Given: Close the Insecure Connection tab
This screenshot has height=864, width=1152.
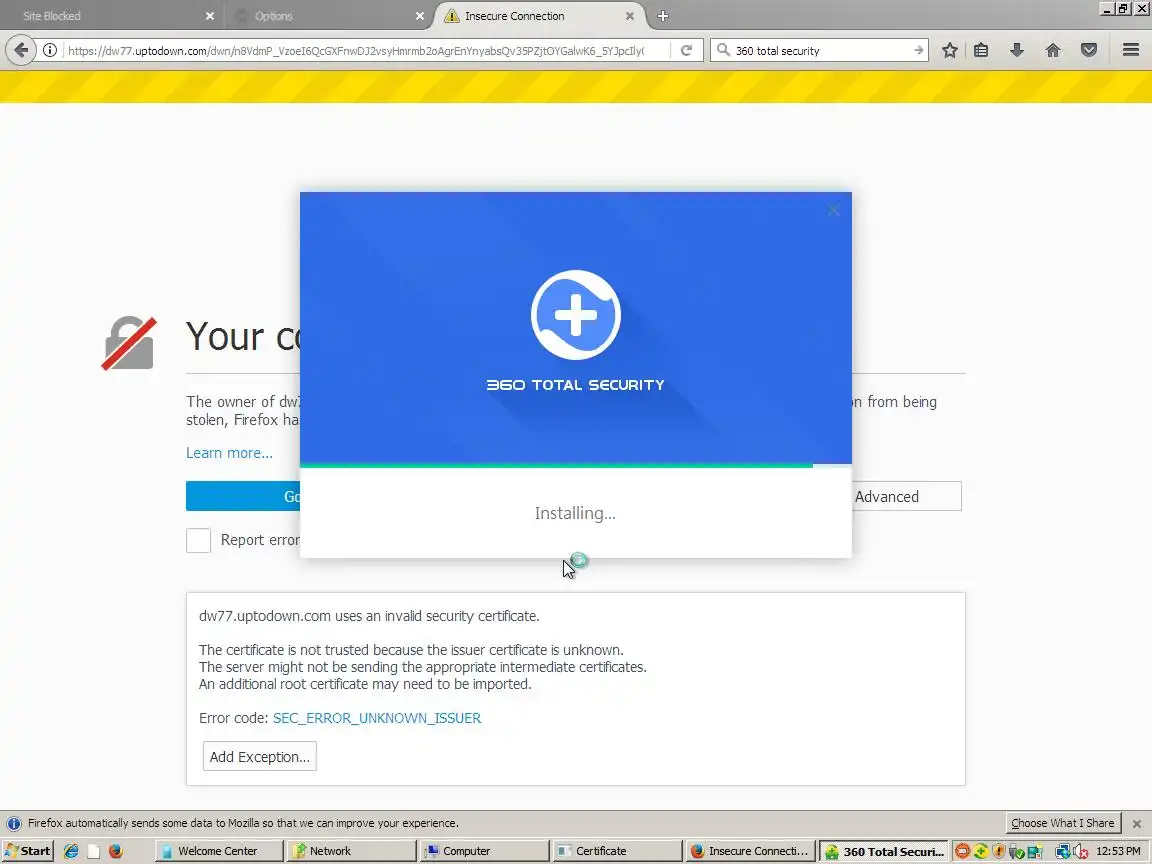Looking at the screenshot, I should pyautogui.click(x=630, y=15).
